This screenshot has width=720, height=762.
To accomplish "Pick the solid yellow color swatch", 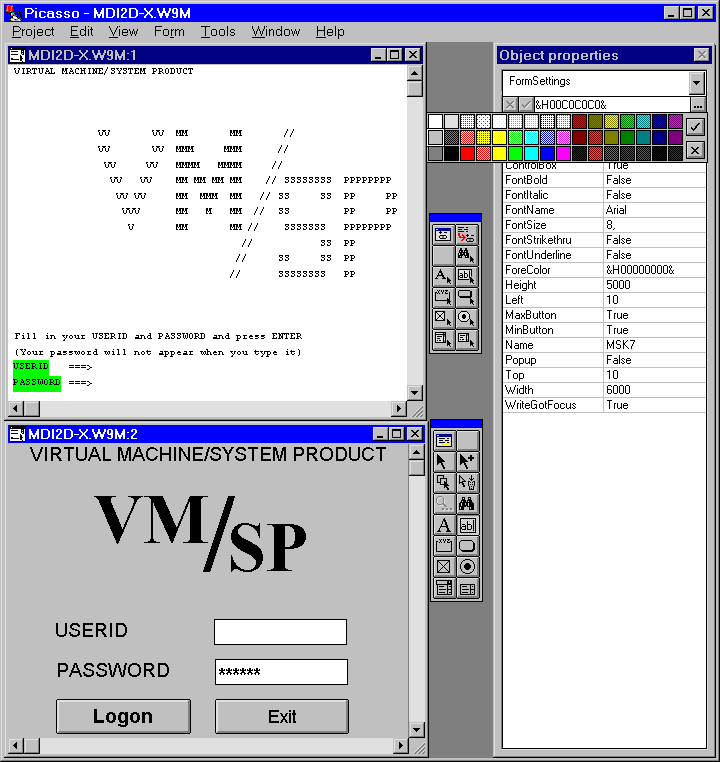I will click(499, 154).
